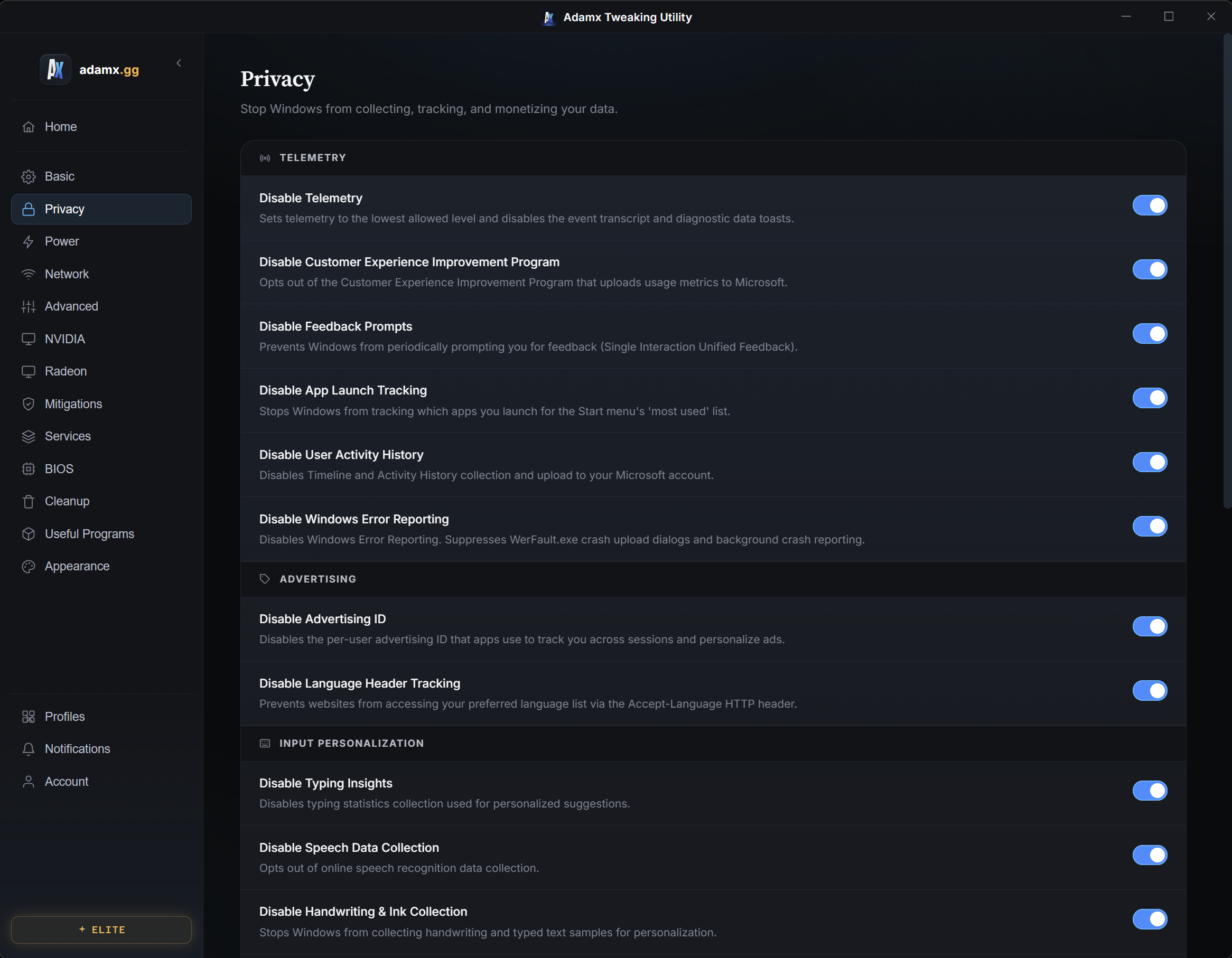Click the 'Stop Windows from collecting' subtitle

(x=429, y=109)
